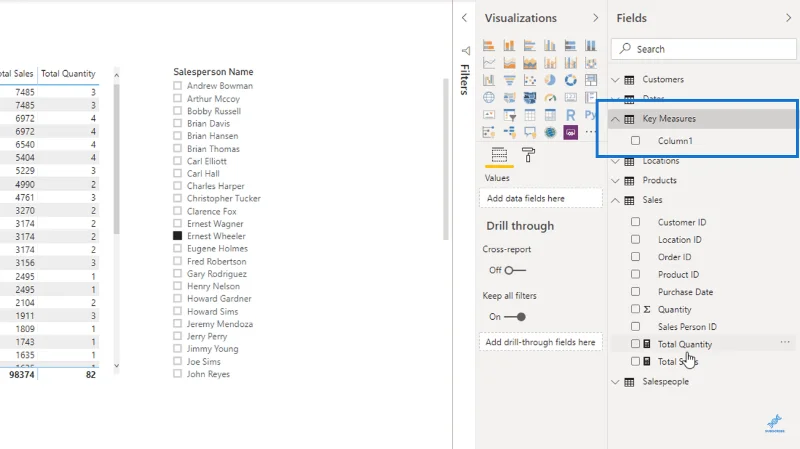Select the 100% stacked bar chart visual

point(570,45)
